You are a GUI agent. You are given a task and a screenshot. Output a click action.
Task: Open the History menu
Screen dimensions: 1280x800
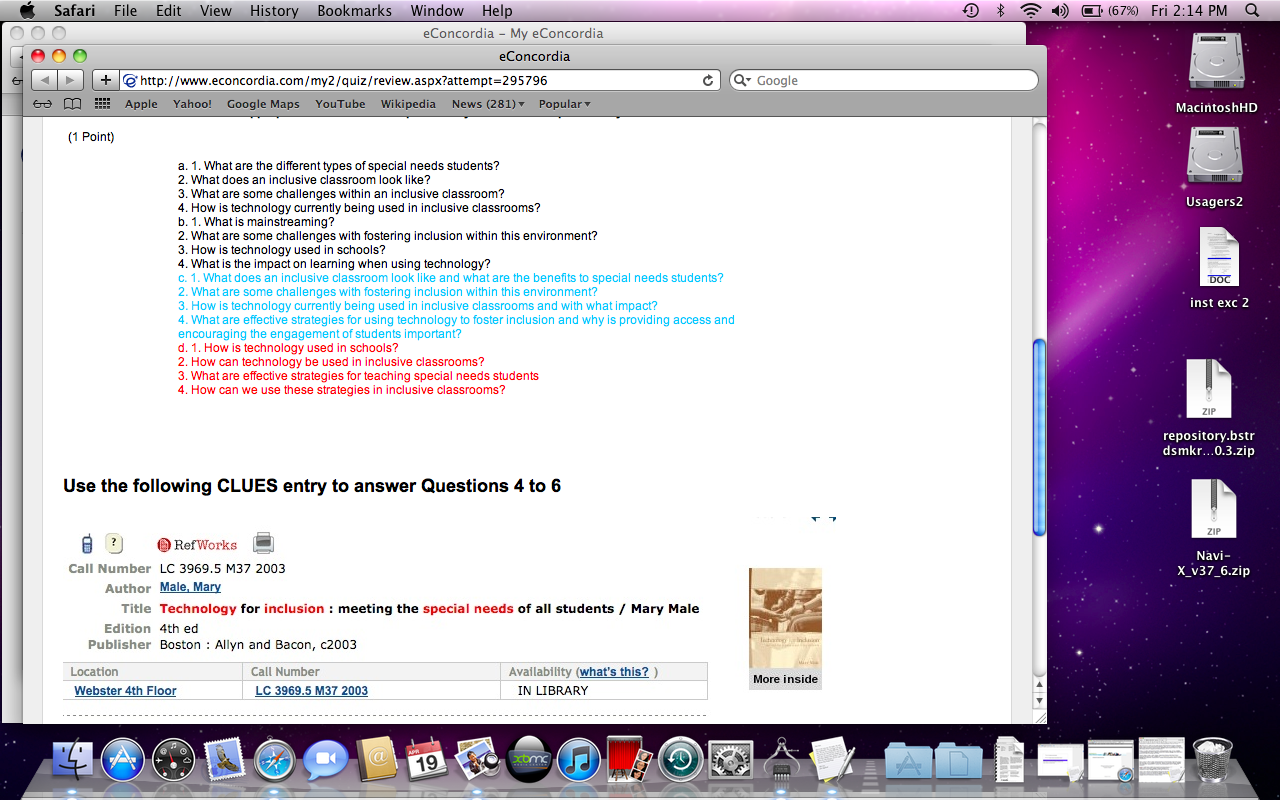[274, 11]
